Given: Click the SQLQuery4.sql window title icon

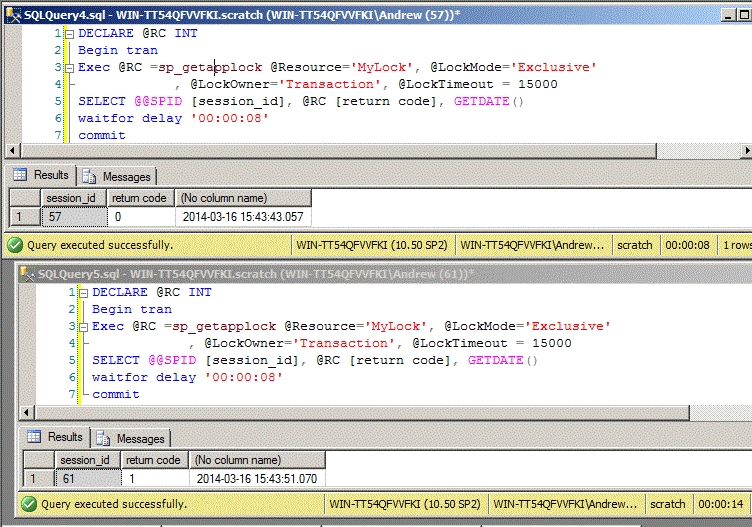Looking at the screenshot, I should [13, 15].
